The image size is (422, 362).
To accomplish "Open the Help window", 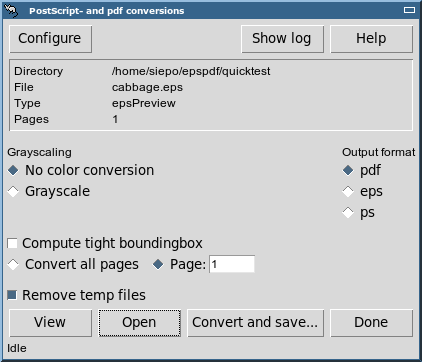I will pos(371,39).
